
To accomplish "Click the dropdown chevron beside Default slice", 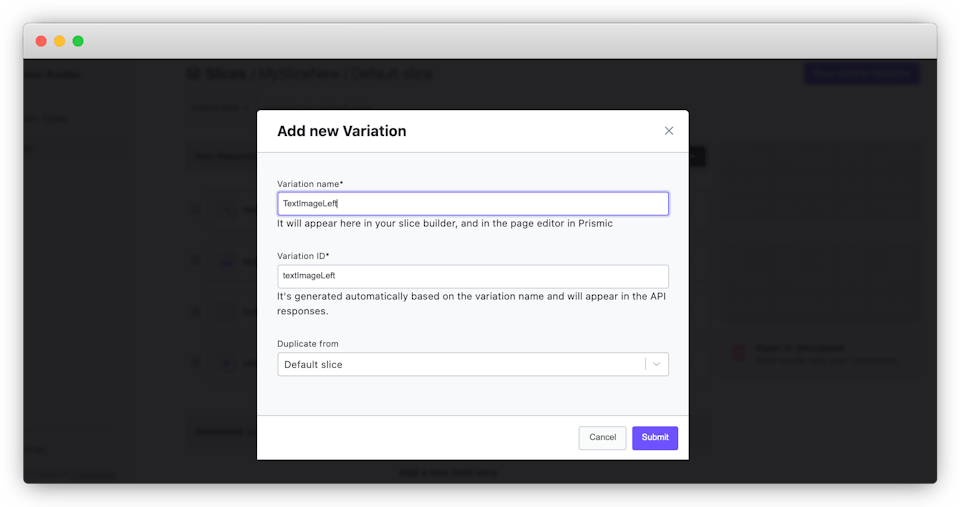I will click(656, 364).
